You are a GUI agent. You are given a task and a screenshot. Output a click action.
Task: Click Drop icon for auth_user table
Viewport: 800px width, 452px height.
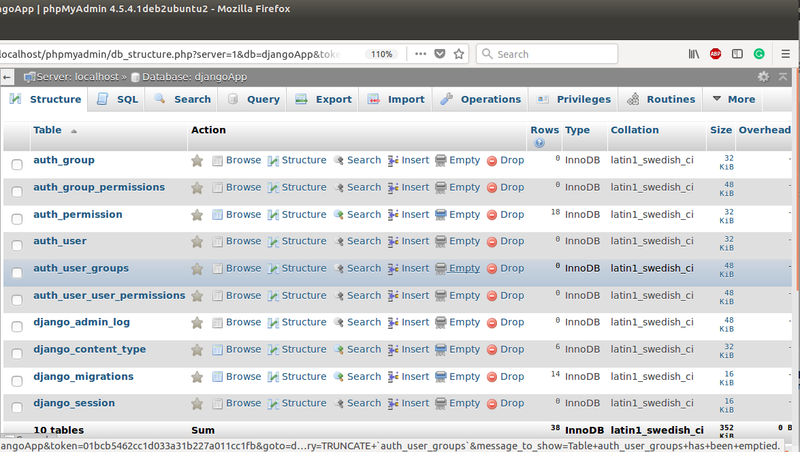pyautogui.click(x=492, y=242)
